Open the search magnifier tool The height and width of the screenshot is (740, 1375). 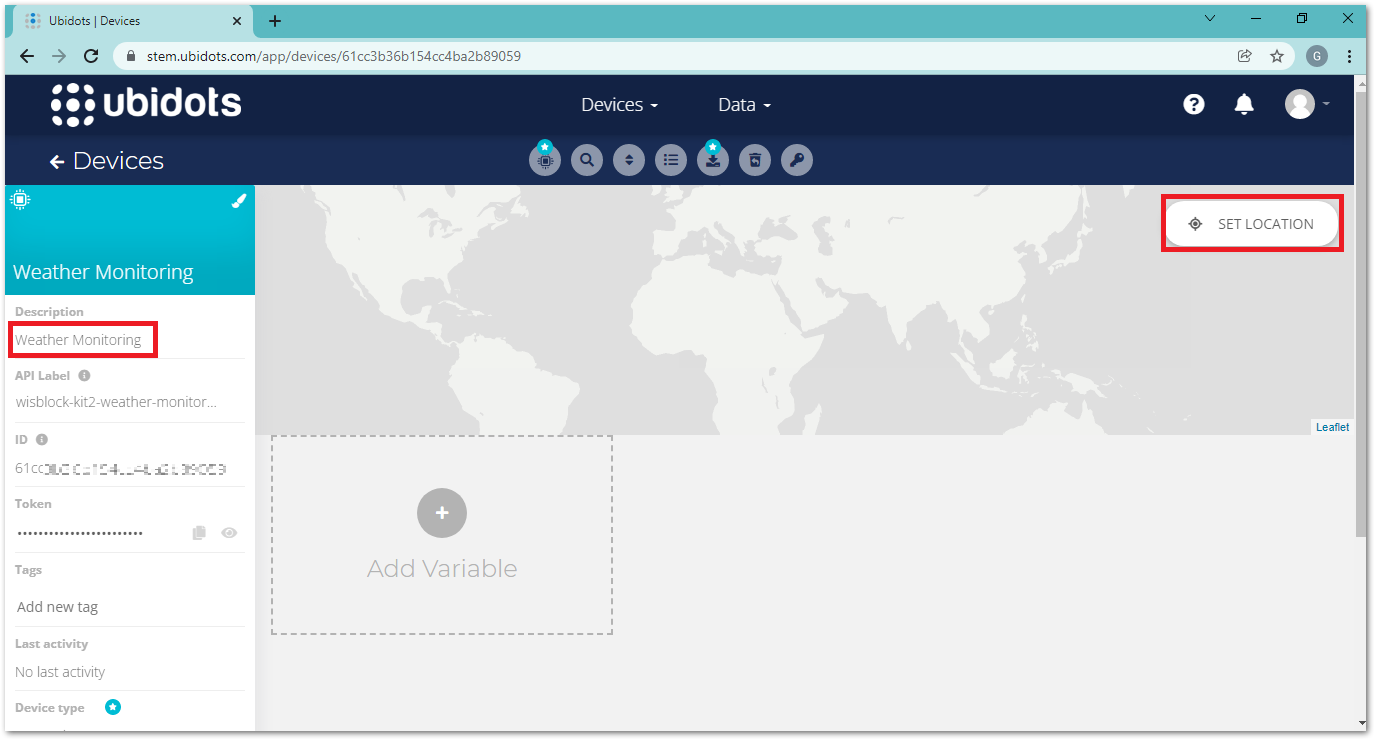587,160
